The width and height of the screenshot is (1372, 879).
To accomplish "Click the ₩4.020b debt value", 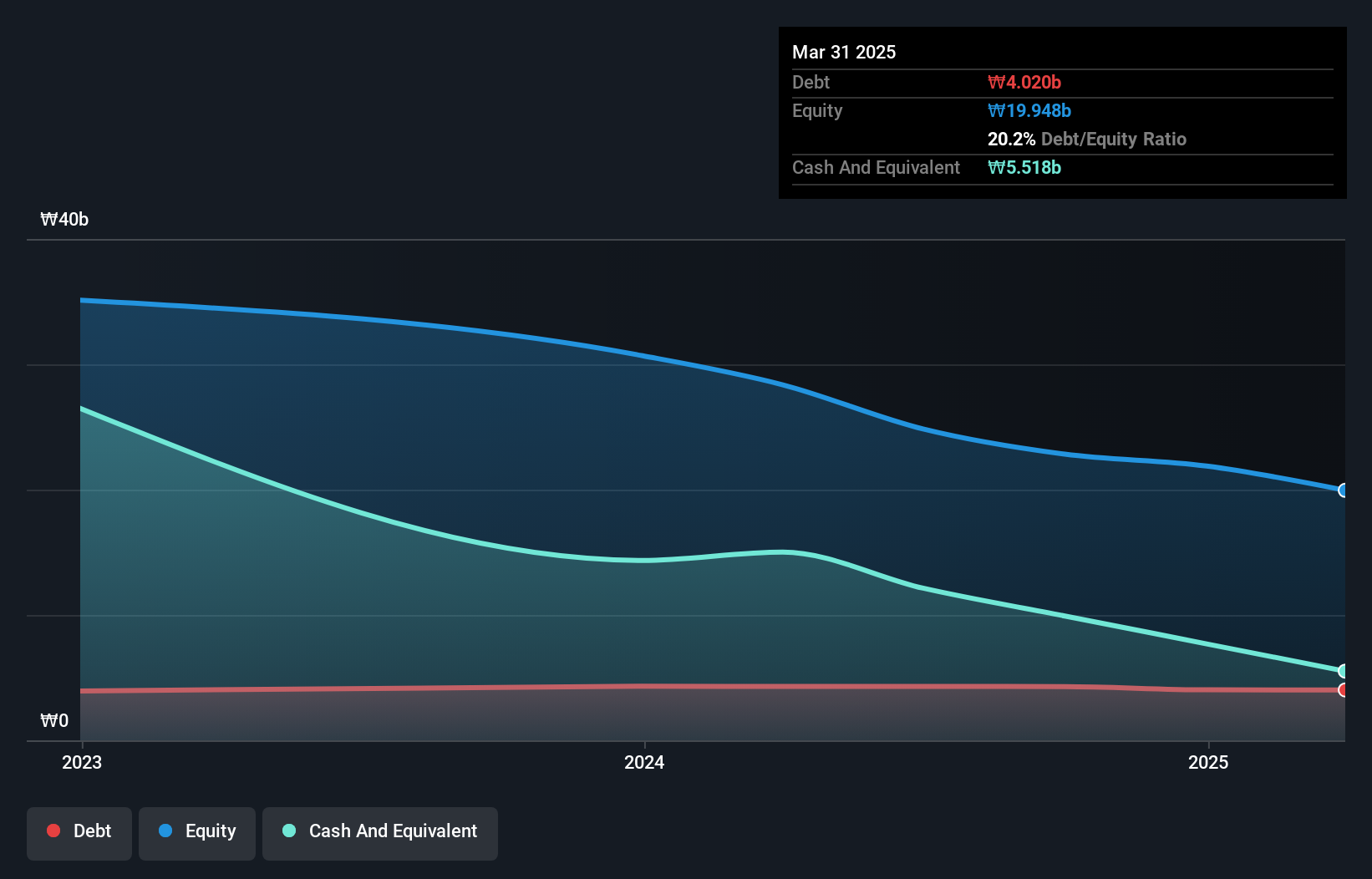I will point(1024,82).
